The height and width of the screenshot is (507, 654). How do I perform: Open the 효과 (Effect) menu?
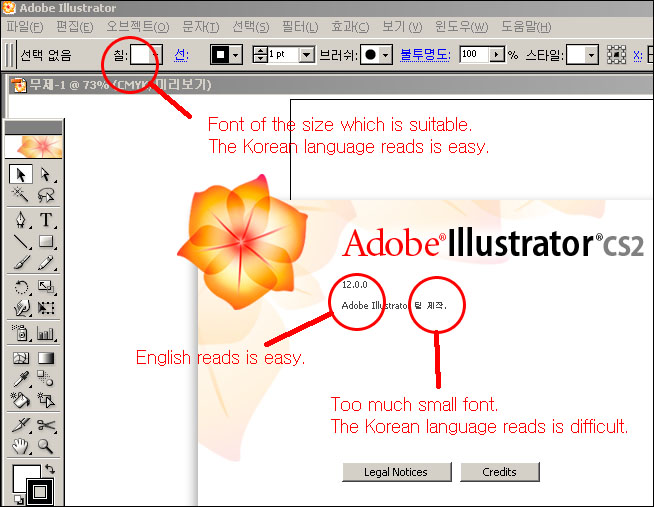click(x=350, y=27)
